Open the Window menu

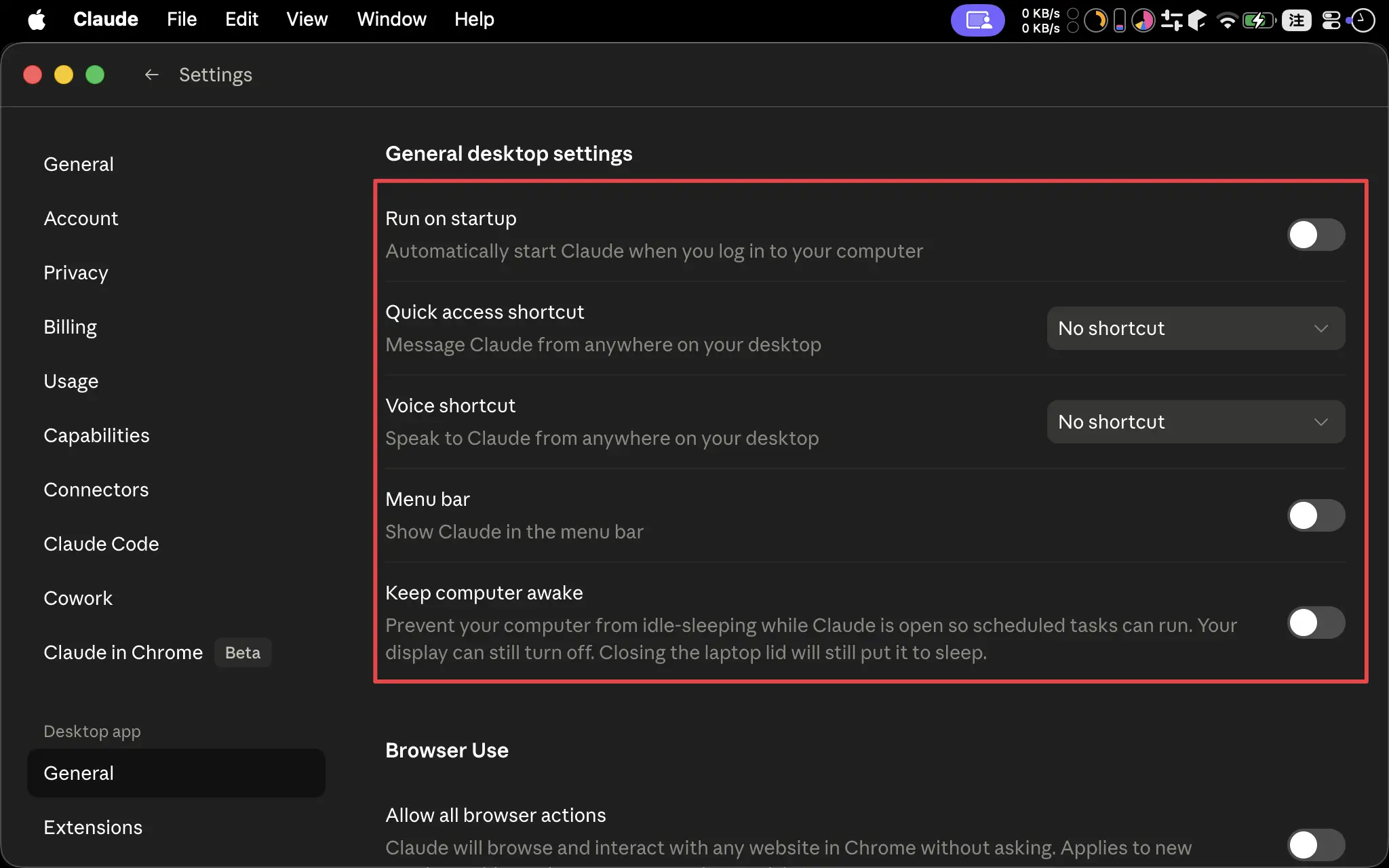click(391, 20)
